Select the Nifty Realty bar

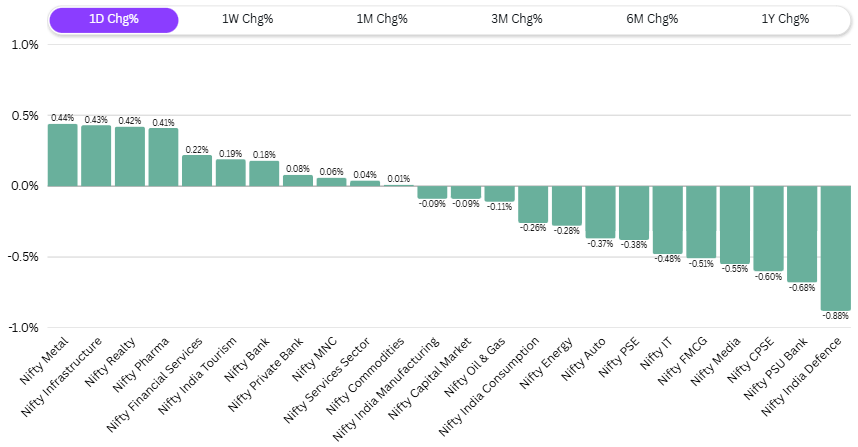click(x=130, y=156)
